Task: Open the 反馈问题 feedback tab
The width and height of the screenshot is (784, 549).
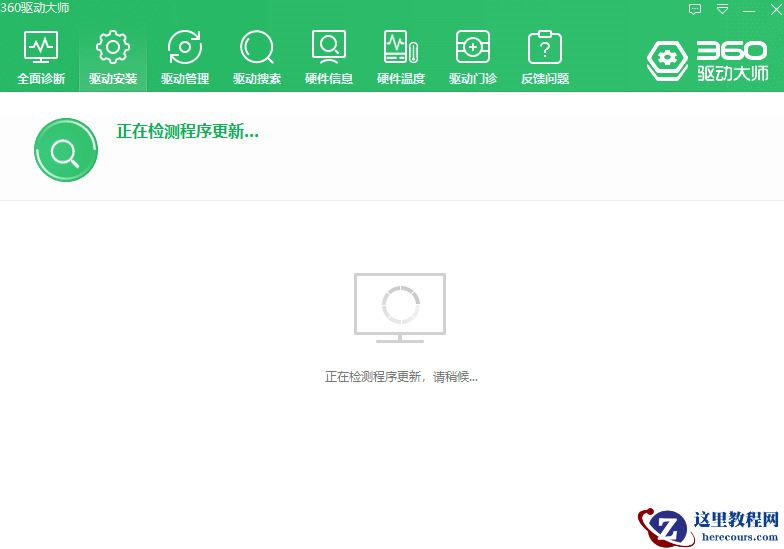Action: point(545,58)
